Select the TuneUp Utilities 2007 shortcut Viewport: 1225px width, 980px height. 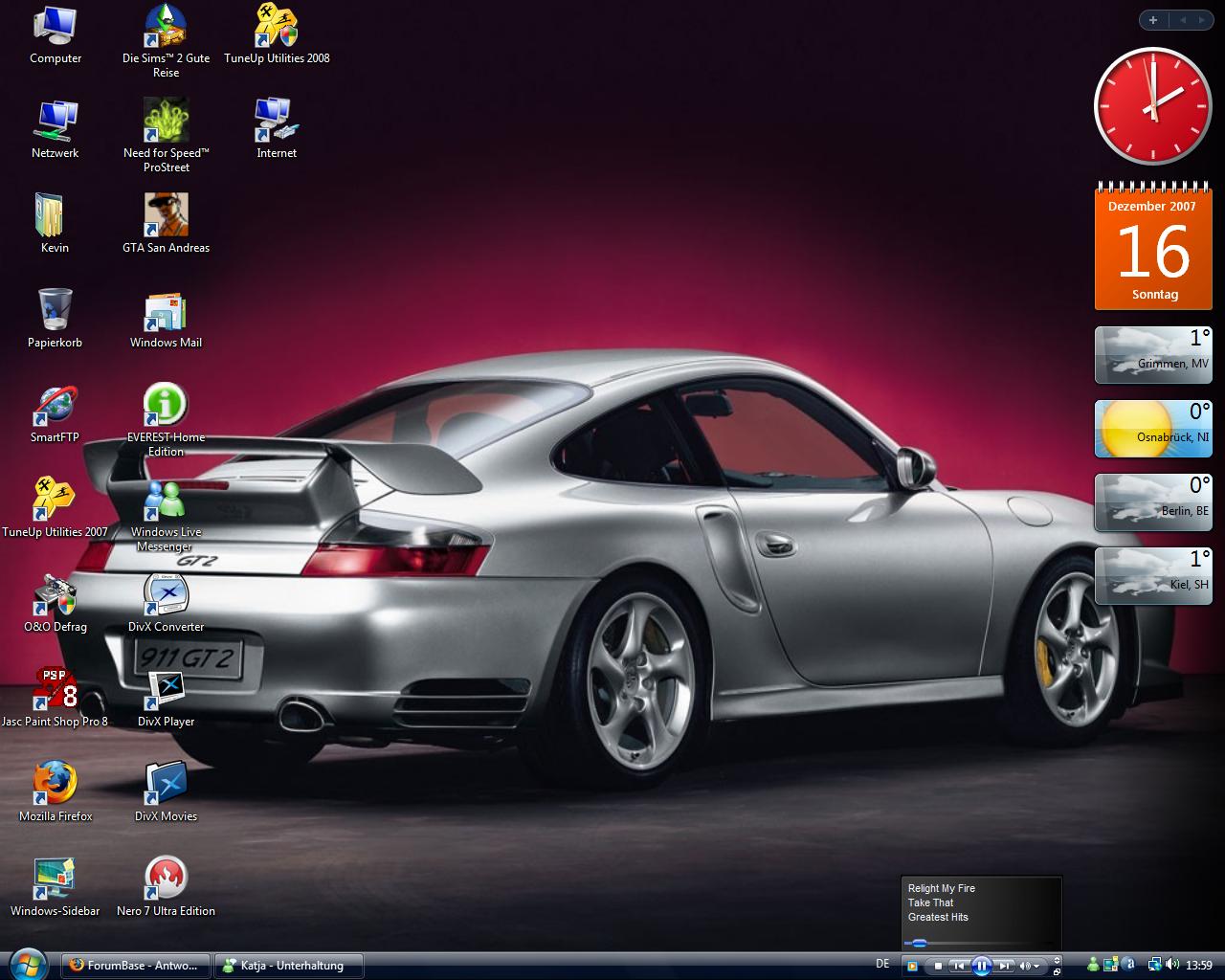pos(56,508)
